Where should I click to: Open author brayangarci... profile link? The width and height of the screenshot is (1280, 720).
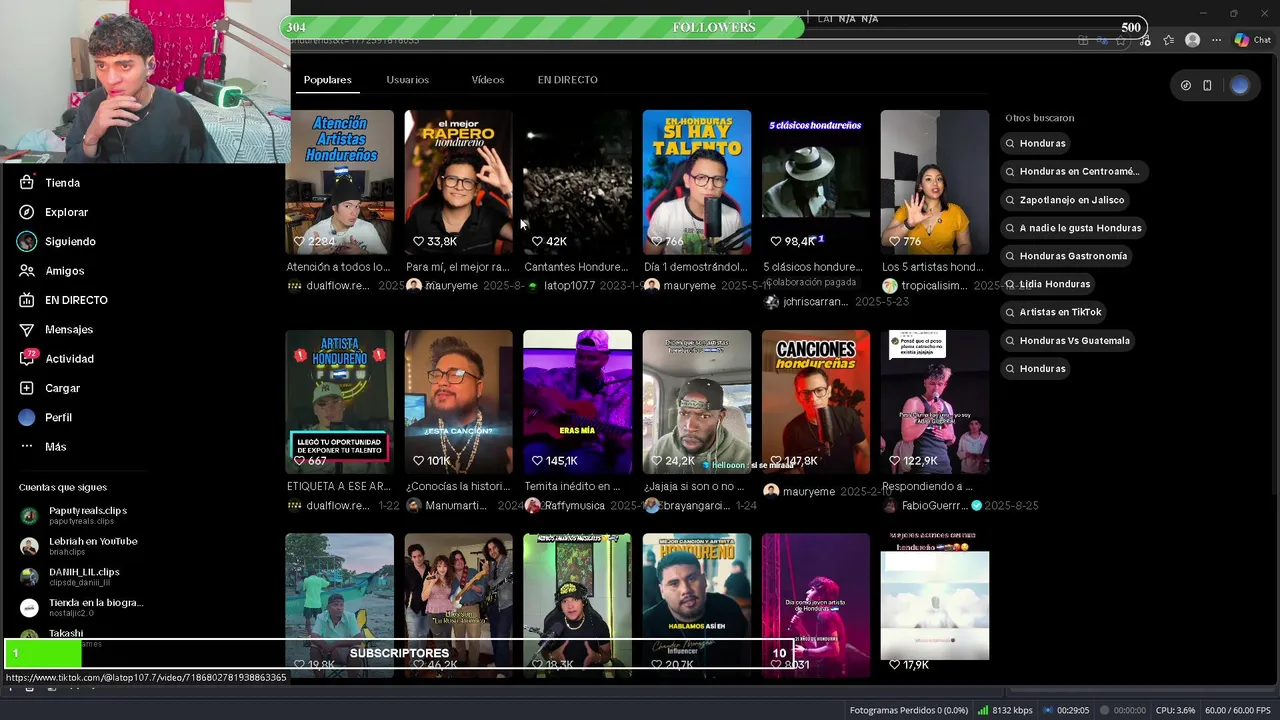(696, 506)
